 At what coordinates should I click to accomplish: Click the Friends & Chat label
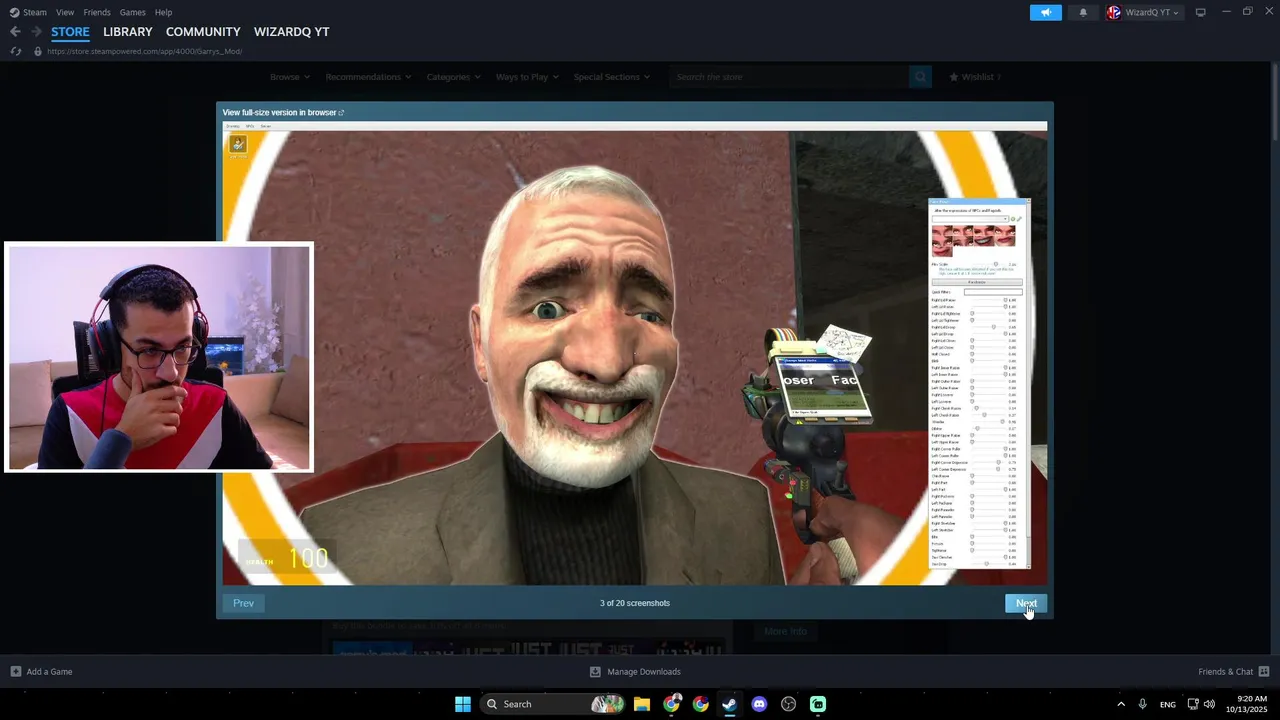1226,672
